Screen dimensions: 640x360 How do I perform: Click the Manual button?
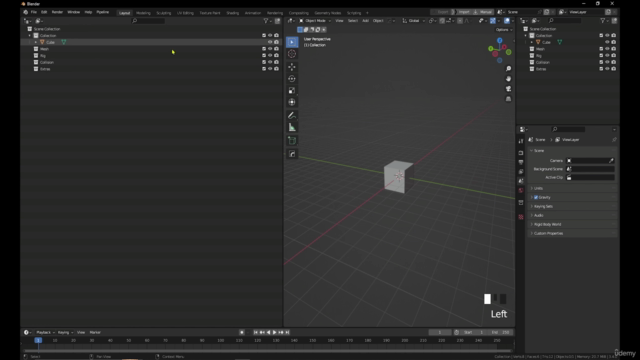pos(483,12)
